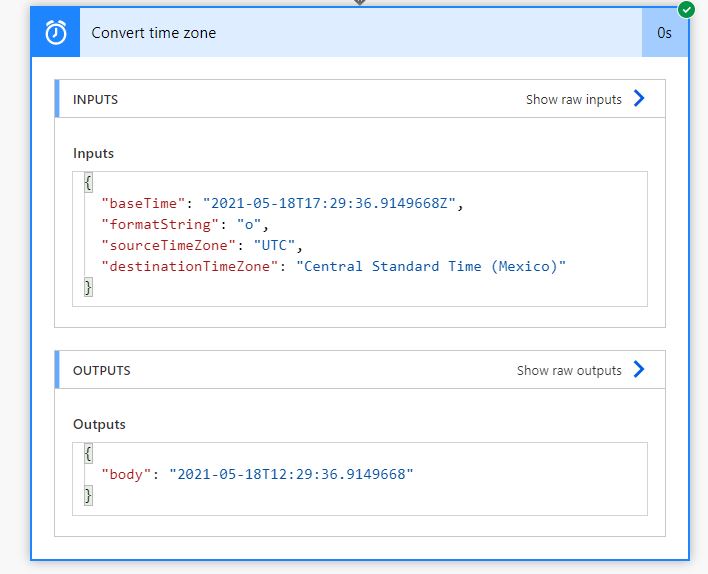Click the opening brace in the Inputs JSON

tap(88, 182)
